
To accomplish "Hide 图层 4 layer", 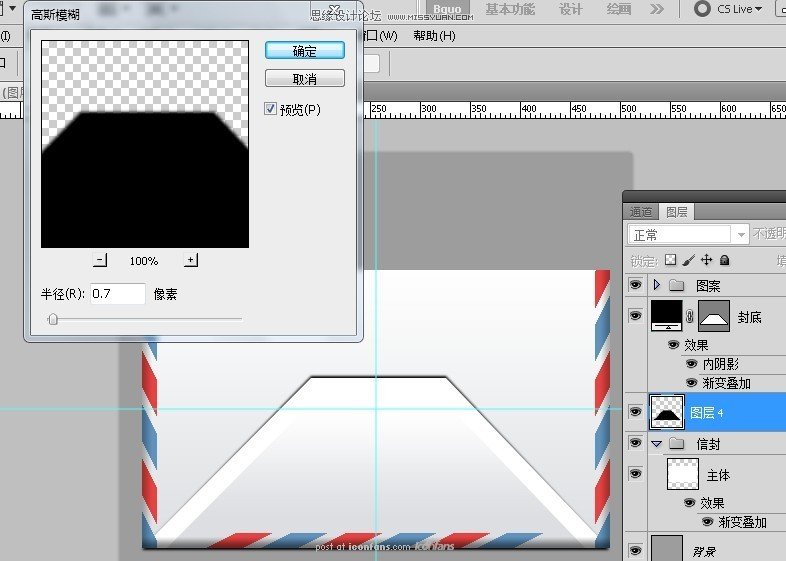I will coord(635,412).
